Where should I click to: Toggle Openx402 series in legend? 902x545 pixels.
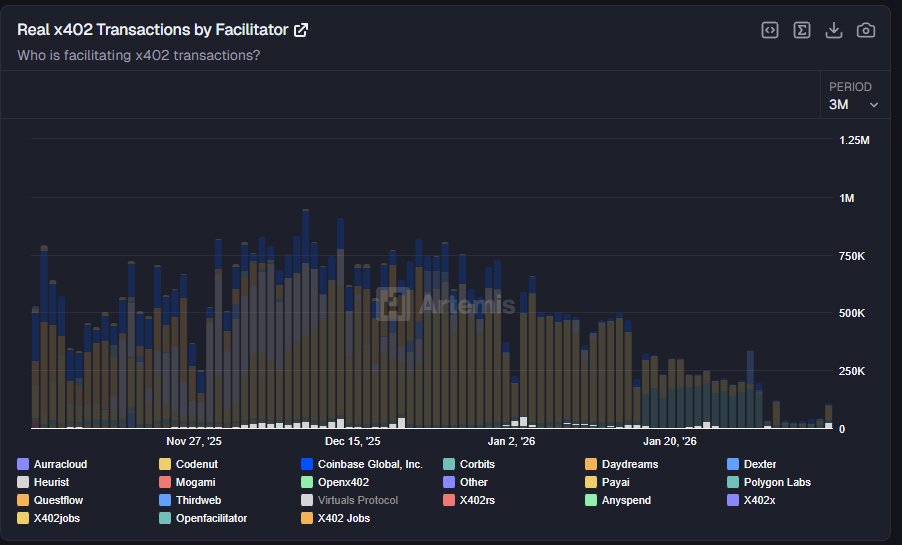click(335, 482)
